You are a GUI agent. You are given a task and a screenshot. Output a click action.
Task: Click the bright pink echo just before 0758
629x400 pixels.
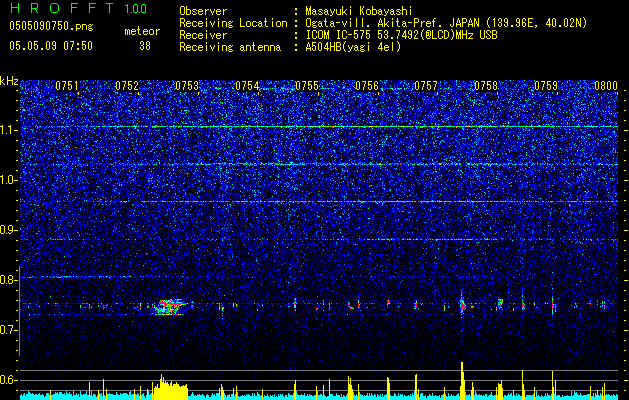(463, 306)
